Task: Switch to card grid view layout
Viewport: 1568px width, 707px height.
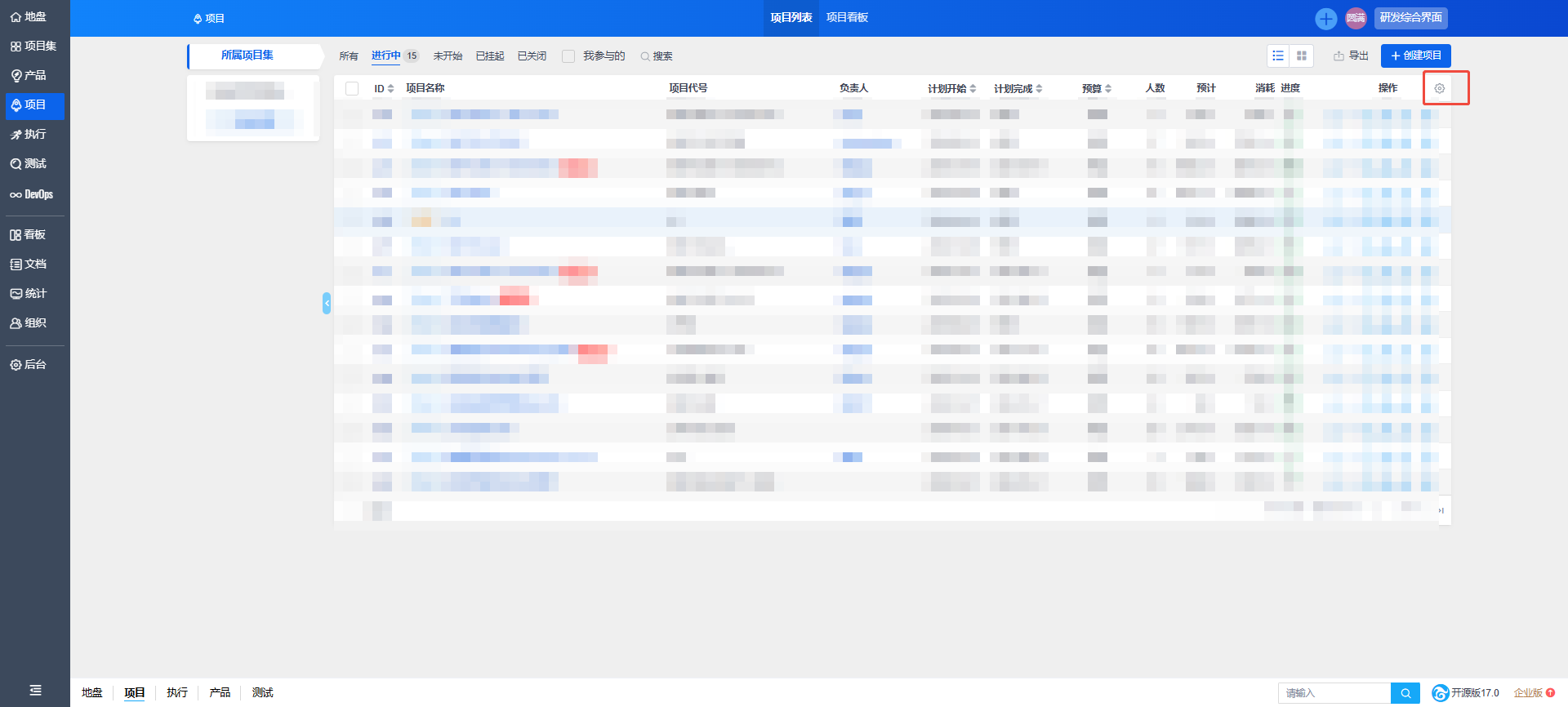Action: click(x=1302, y=56)
